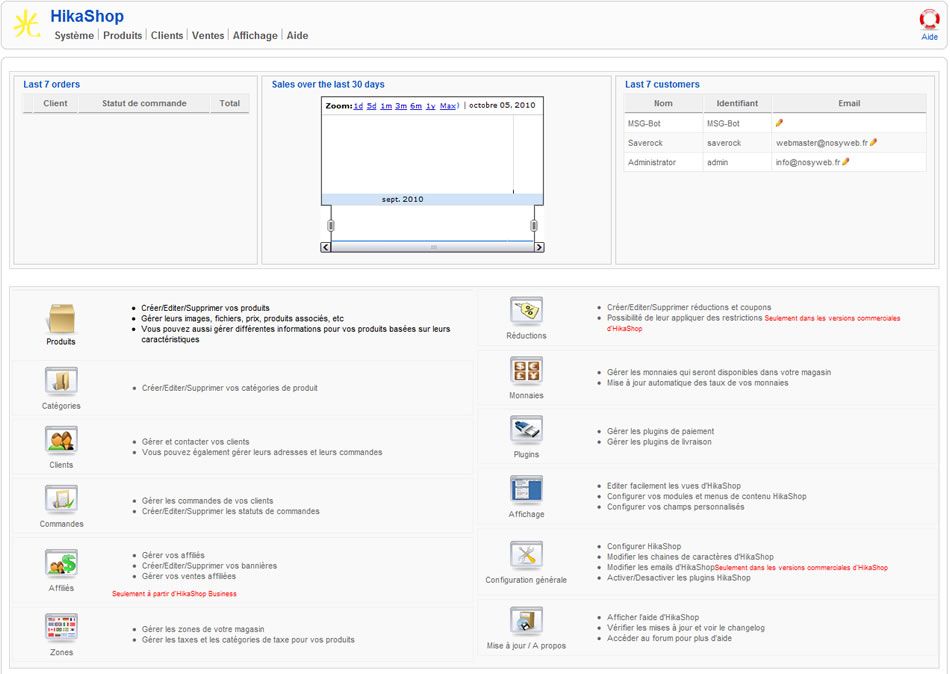
Task: Set chart zoom to 5d
Action: (371, 105)
